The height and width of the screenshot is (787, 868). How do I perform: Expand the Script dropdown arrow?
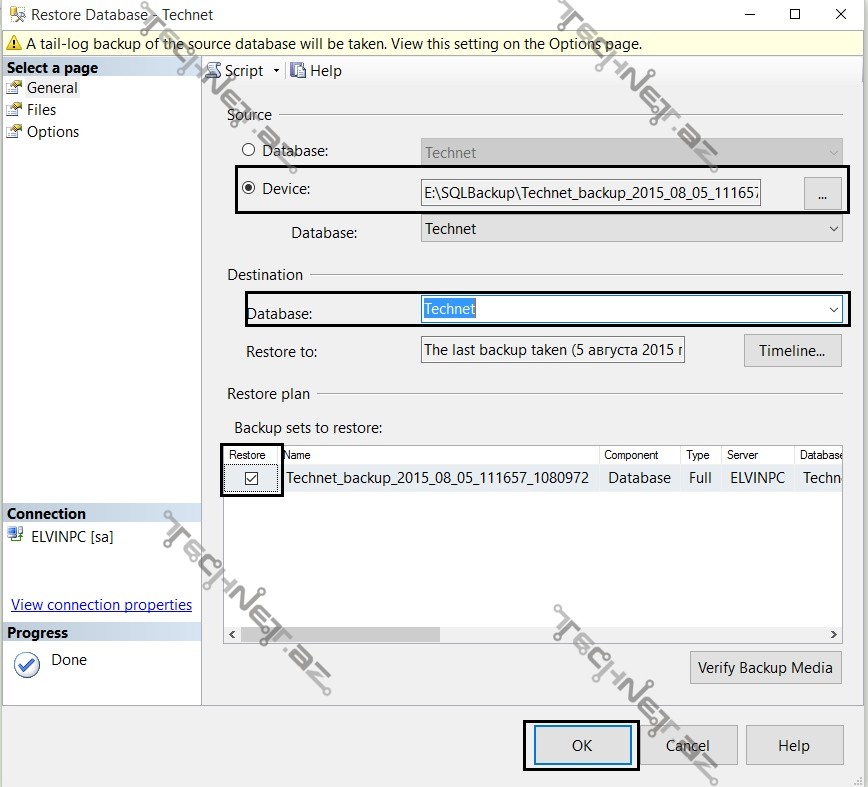(x=276, y=71)
